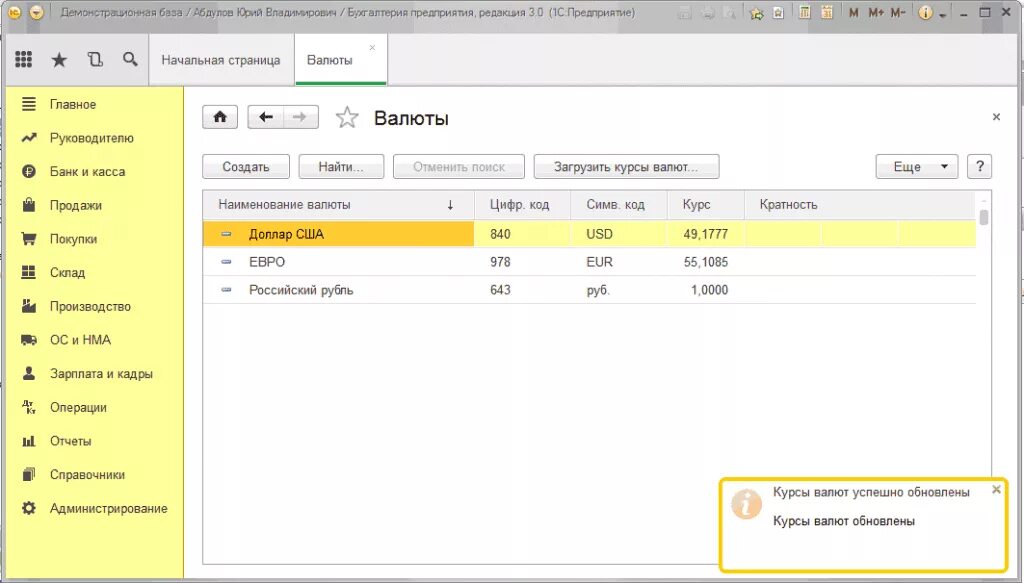The image size is (1024, 583).
Task: Click the 978 digital code cell
Action: point(522,262)
